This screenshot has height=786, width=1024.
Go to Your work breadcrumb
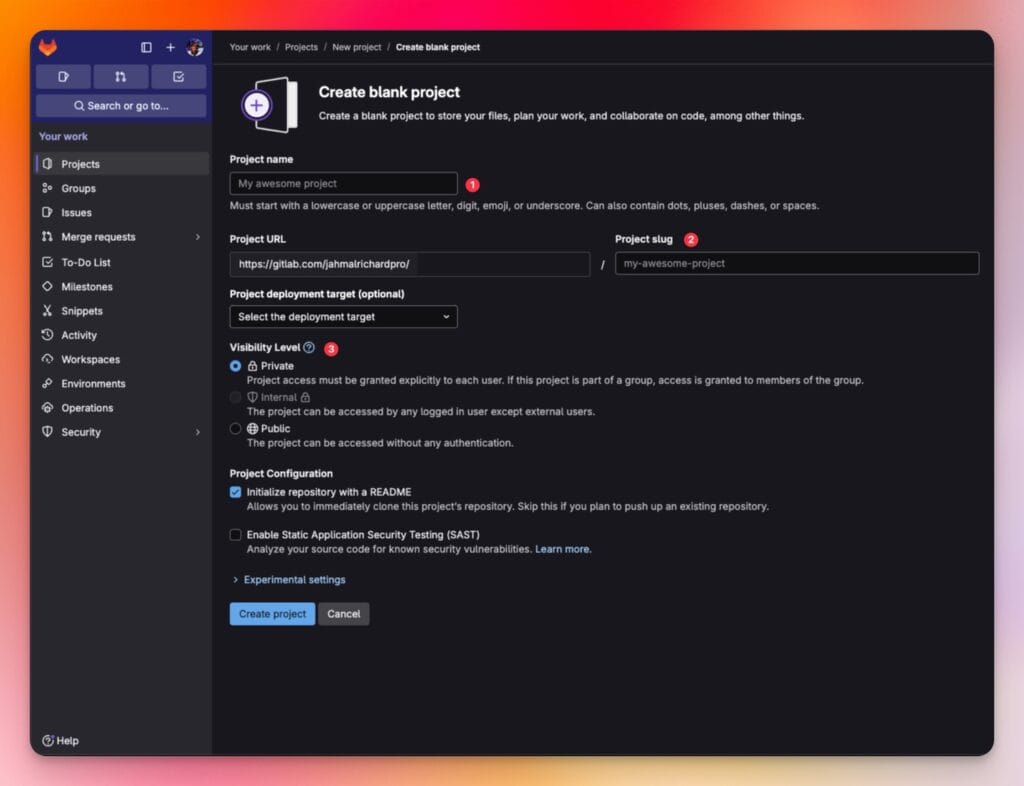coord(250,47)
